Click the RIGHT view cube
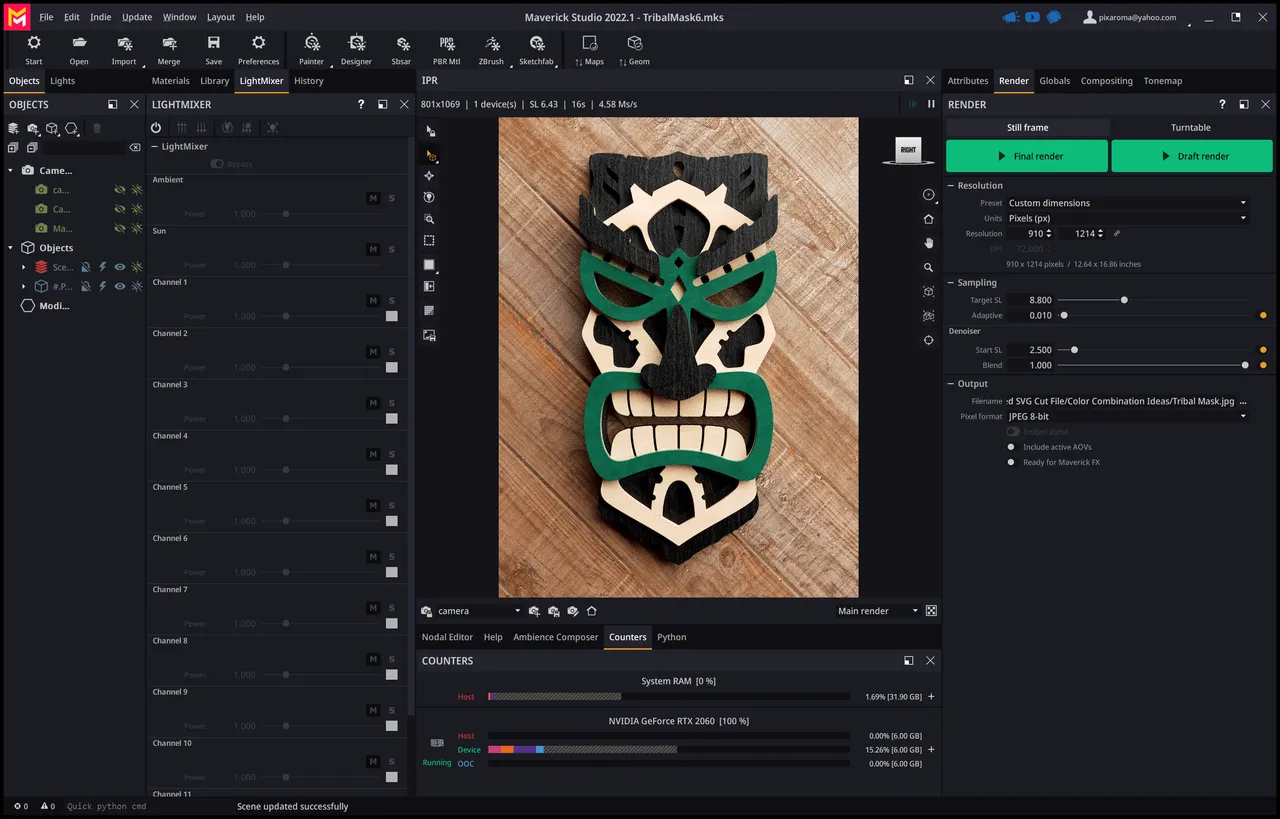The height and width of the screenshot is (819, 1280). 908,150
